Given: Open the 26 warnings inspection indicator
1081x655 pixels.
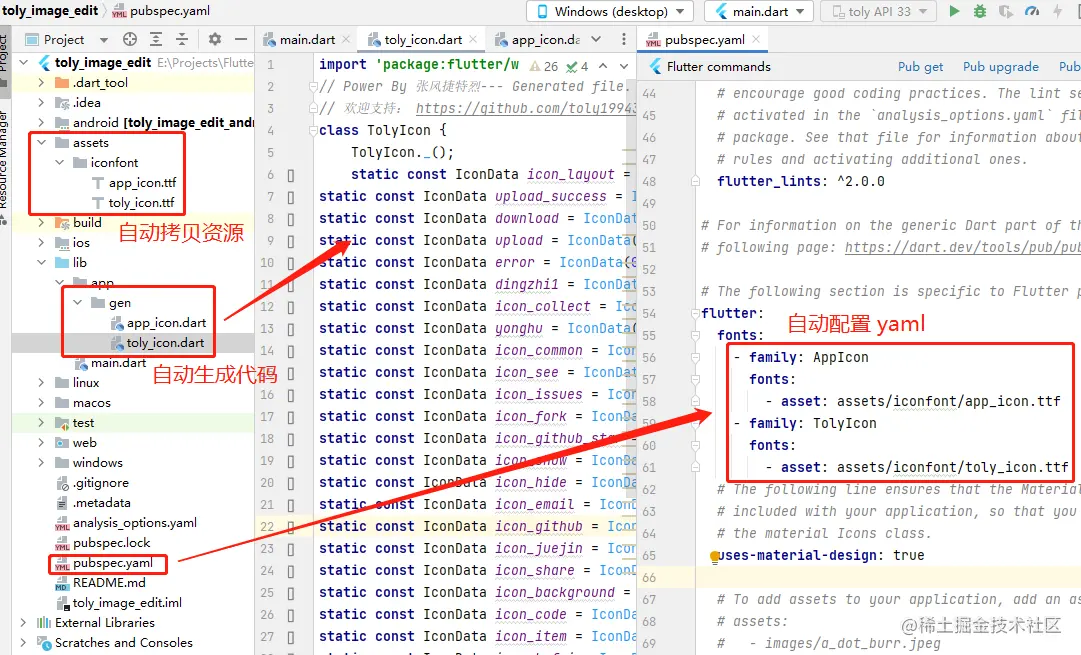Looking at the screenshot, I should tap(544, 66).
